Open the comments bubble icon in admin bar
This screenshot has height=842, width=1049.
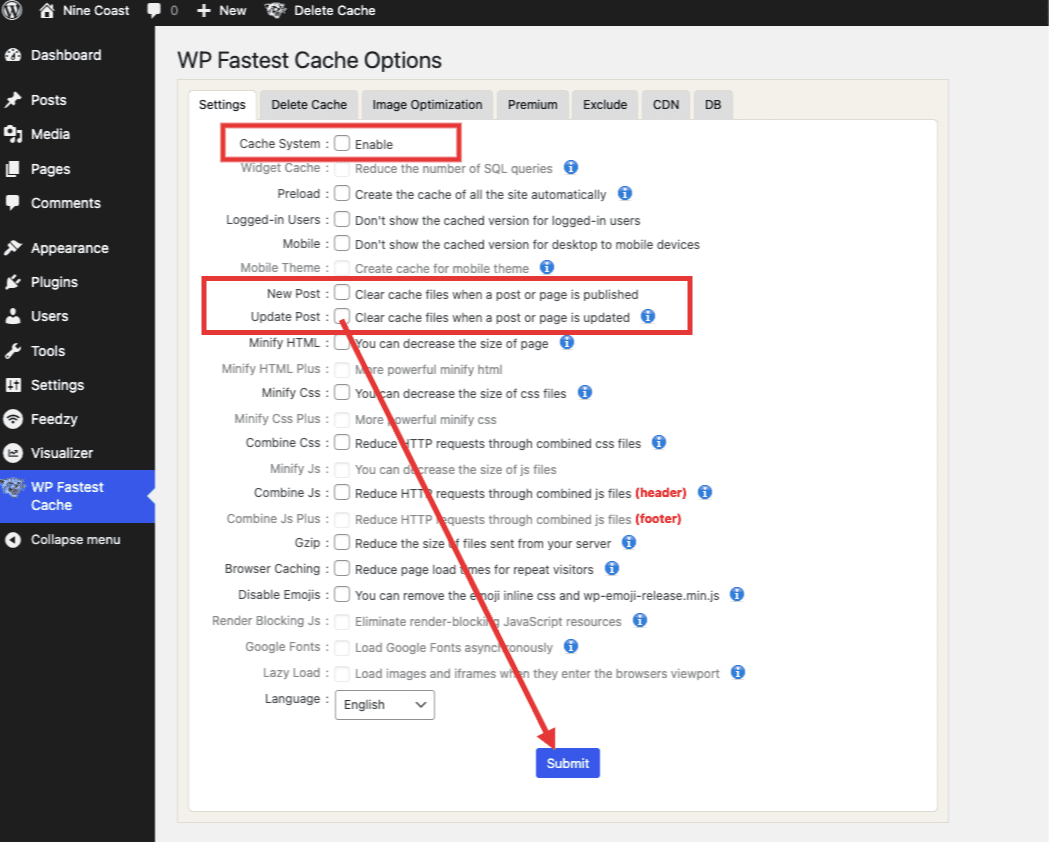point(154,11)
